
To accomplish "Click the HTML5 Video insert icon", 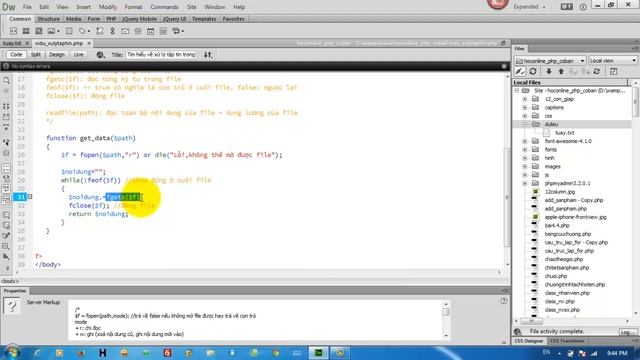I will click(26, 31).
